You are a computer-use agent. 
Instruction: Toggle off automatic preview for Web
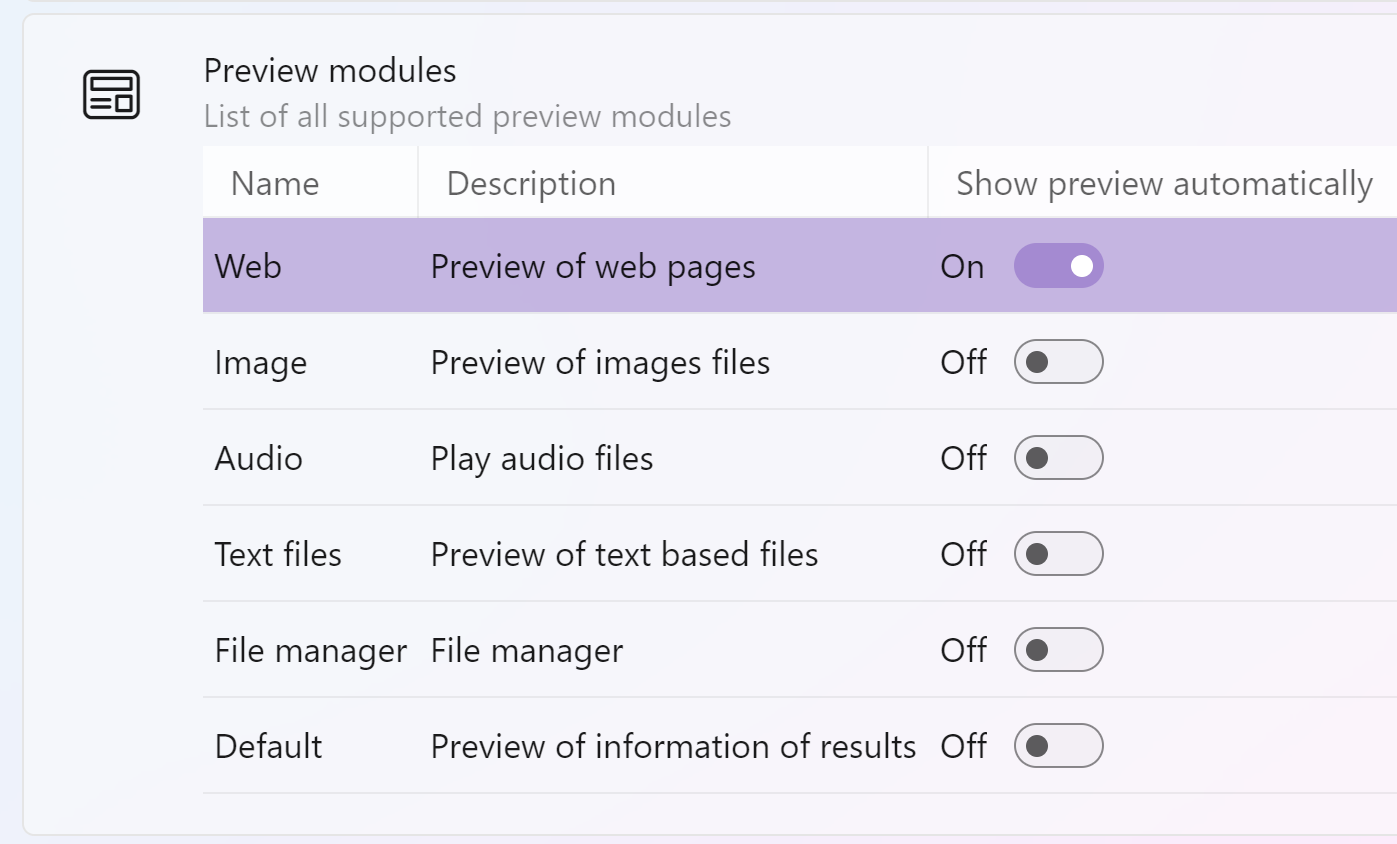click(x=1059, y=265)
